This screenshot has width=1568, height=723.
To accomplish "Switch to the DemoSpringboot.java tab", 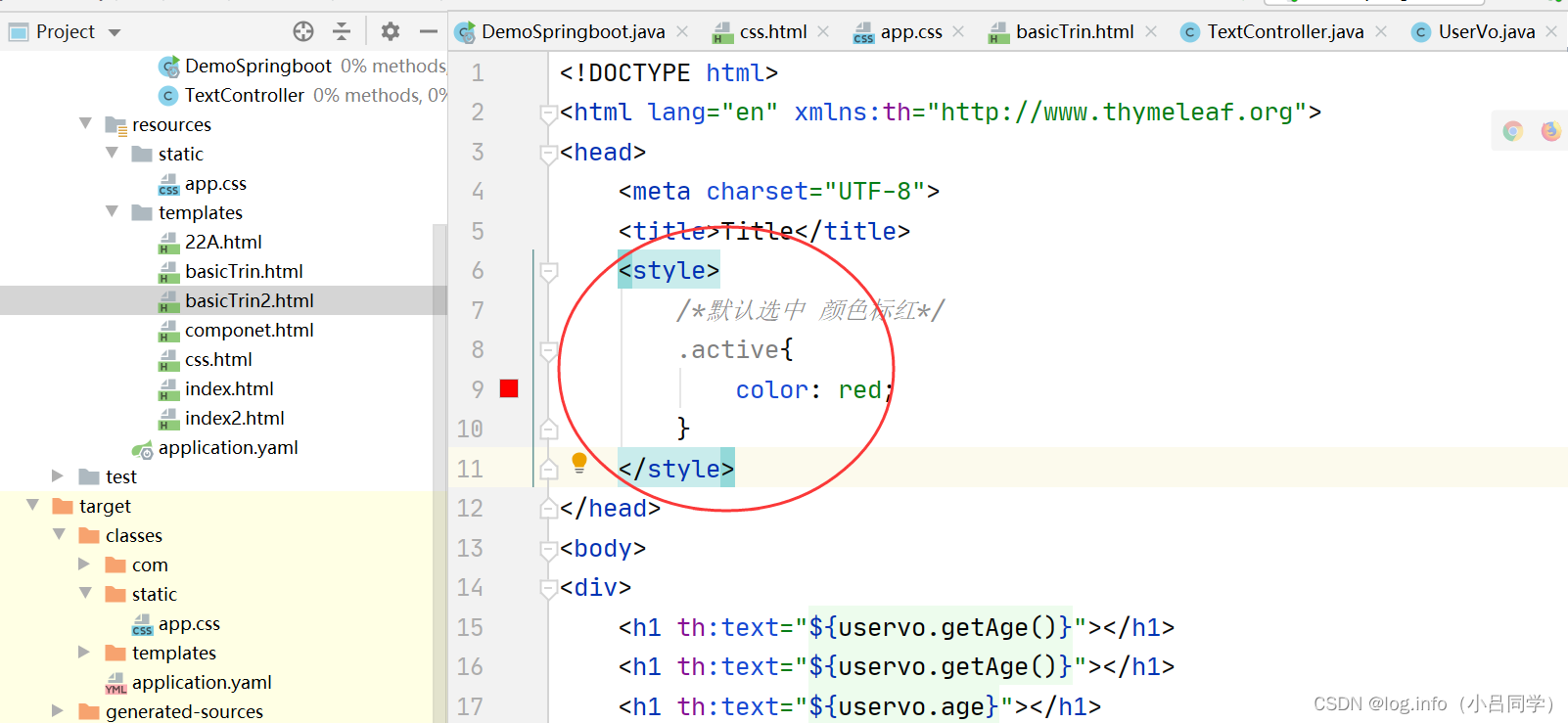I will tap(573, 32).
